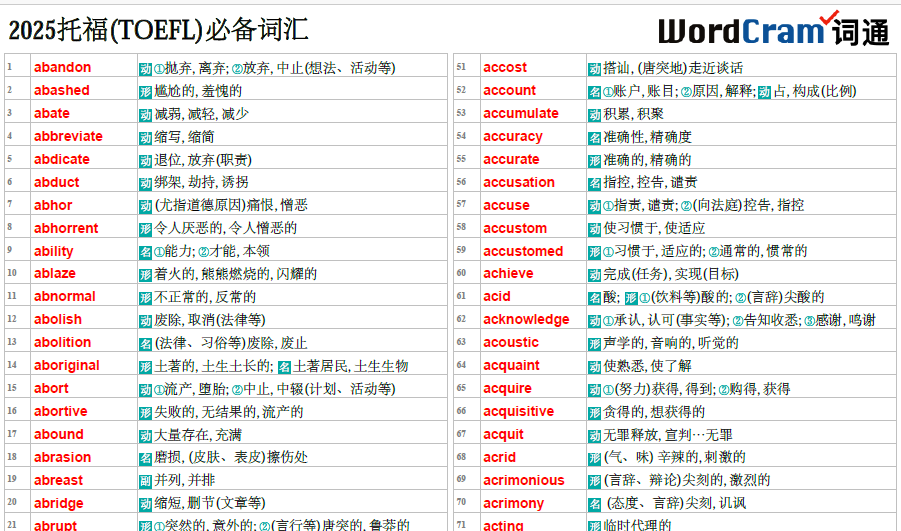Click the verb badge beside "acquaint"
Viewport: 901px width, 531px height.
pyautogui.click(x=595, y=366)
